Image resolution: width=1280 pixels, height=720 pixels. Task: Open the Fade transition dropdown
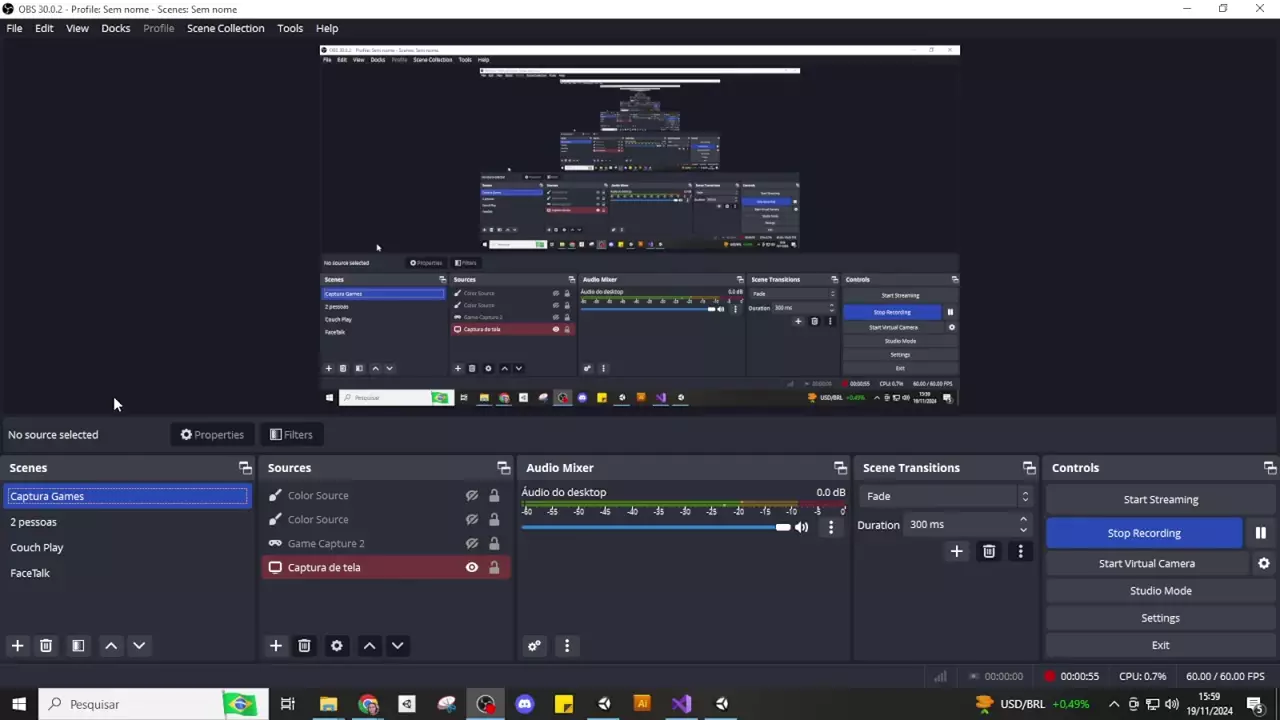[x=945, y=496]
